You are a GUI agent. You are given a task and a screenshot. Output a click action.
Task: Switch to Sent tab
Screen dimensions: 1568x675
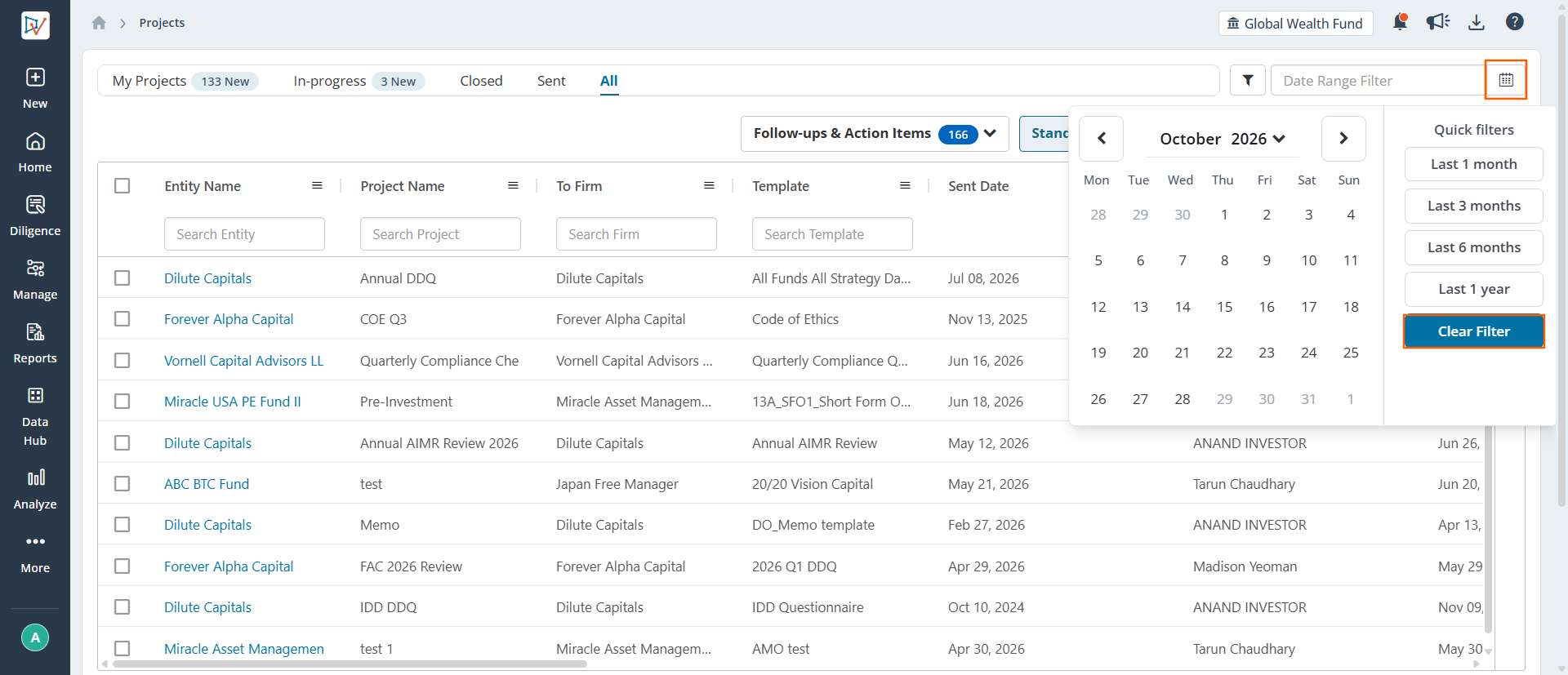point(551,81)
